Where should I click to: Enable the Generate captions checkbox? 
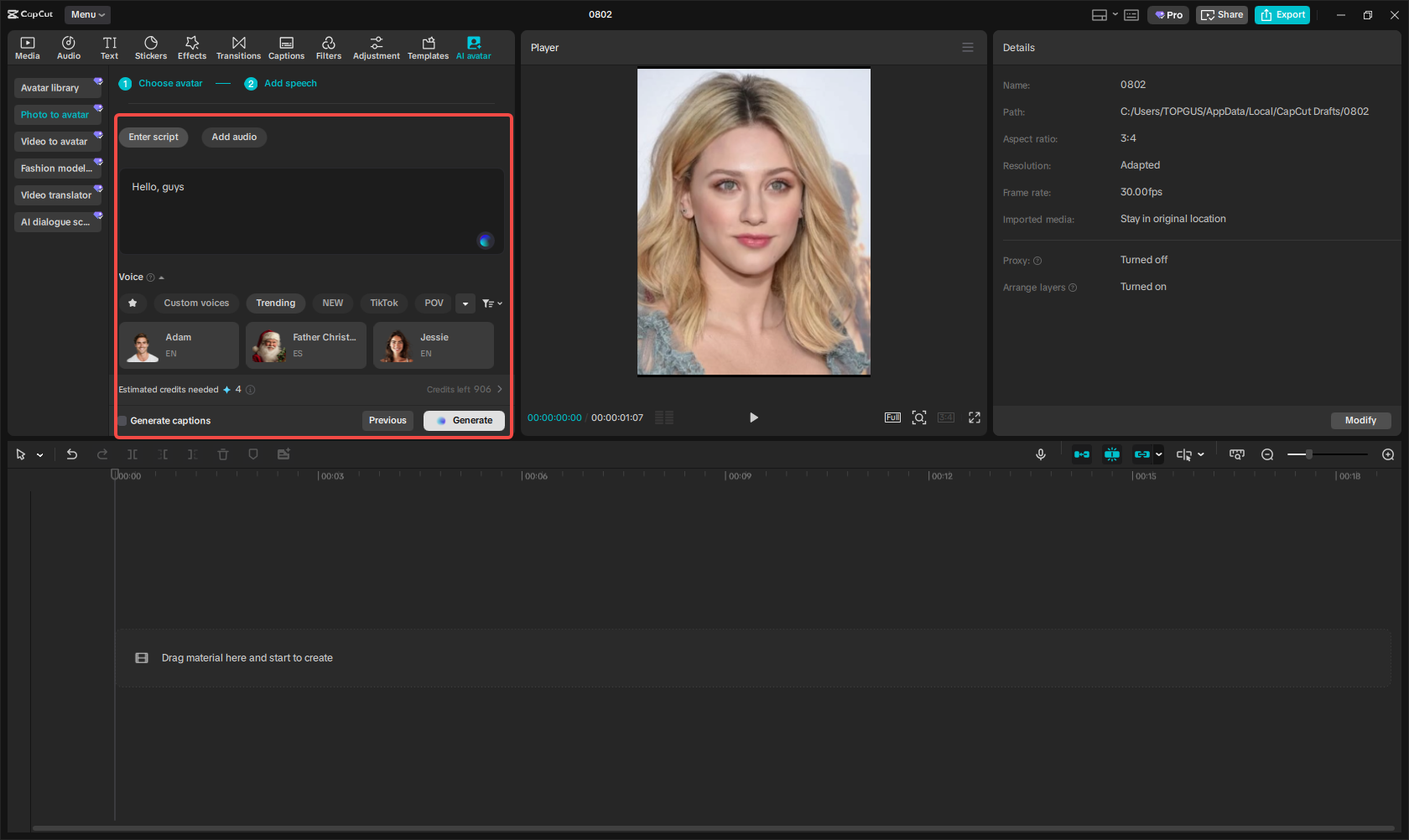[x=122, y=420]
